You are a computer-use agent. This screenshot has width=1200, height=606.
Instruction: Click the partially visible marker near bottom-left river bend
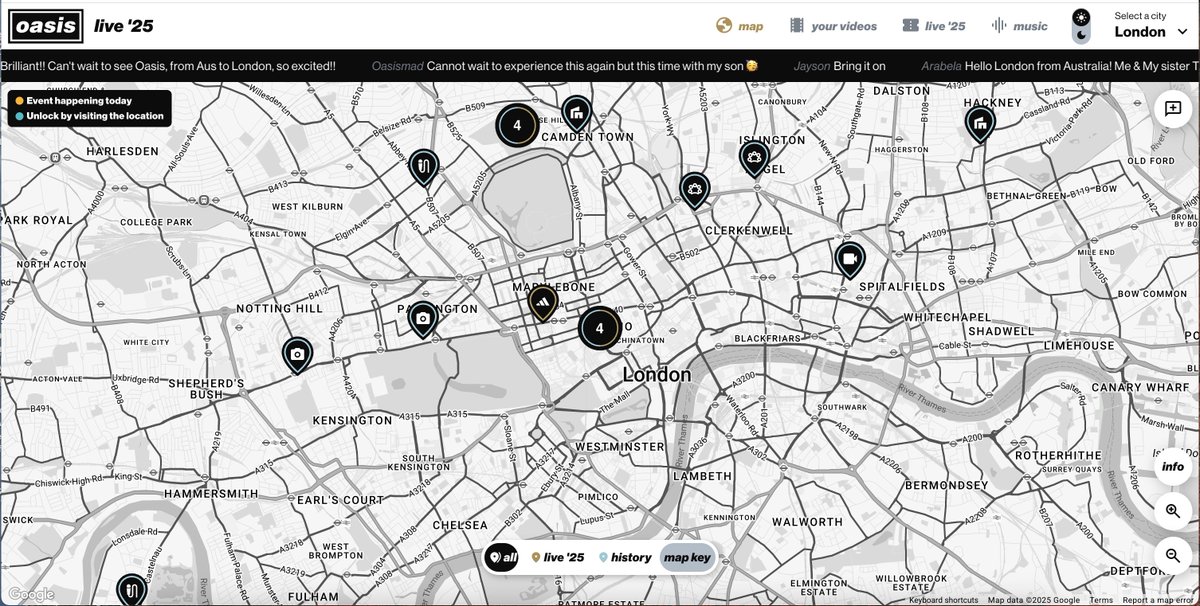click(131, 590)
